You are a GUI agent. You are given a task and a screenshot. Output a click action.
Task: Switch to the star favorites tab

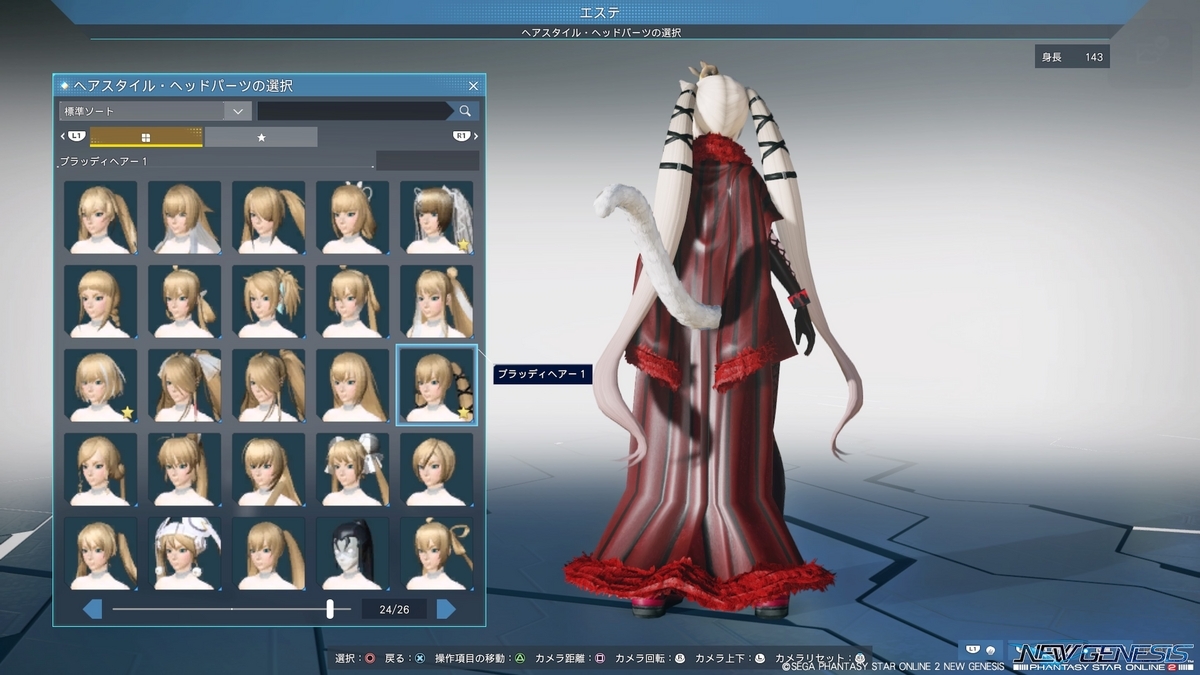point(261,137)
